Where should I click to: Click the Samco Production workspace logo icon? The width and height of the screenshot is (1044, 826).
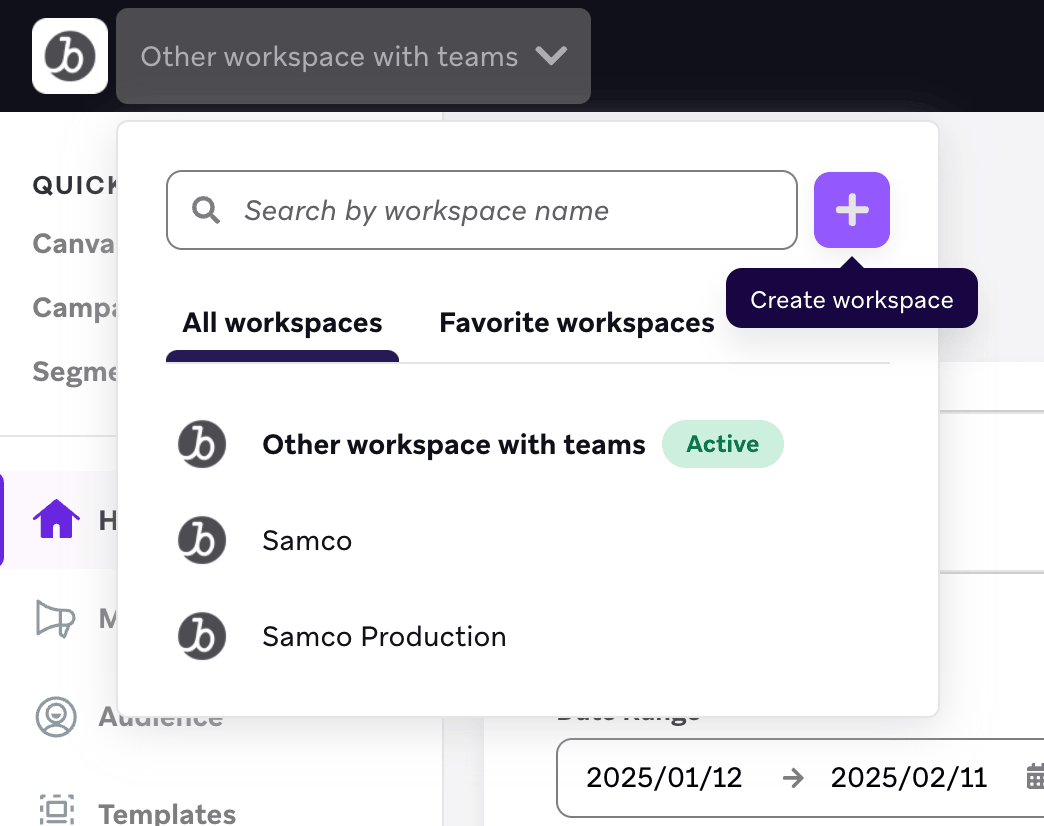click(x=202, y=636)
